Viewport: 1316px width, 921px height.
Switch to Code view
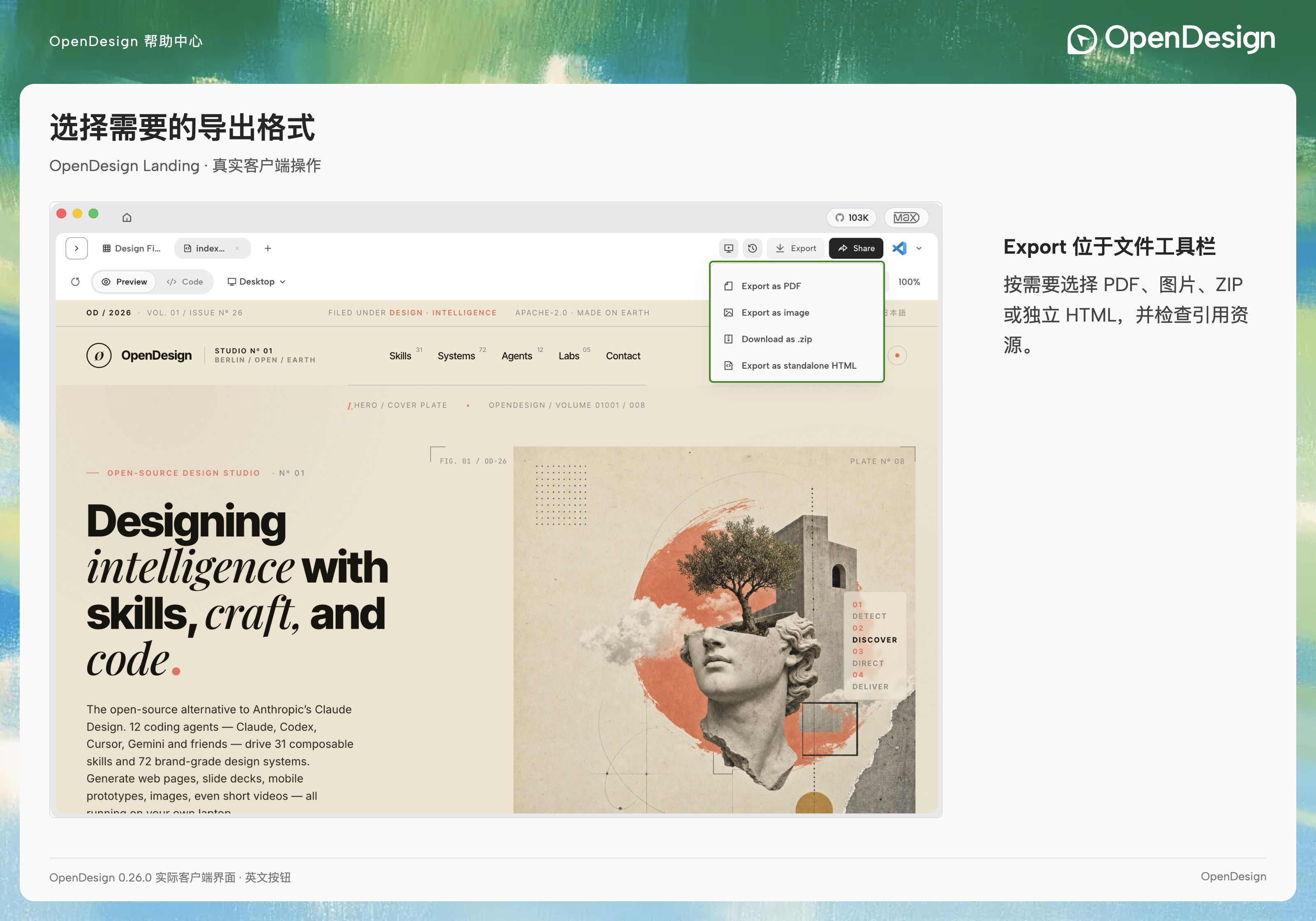point(185,281)
